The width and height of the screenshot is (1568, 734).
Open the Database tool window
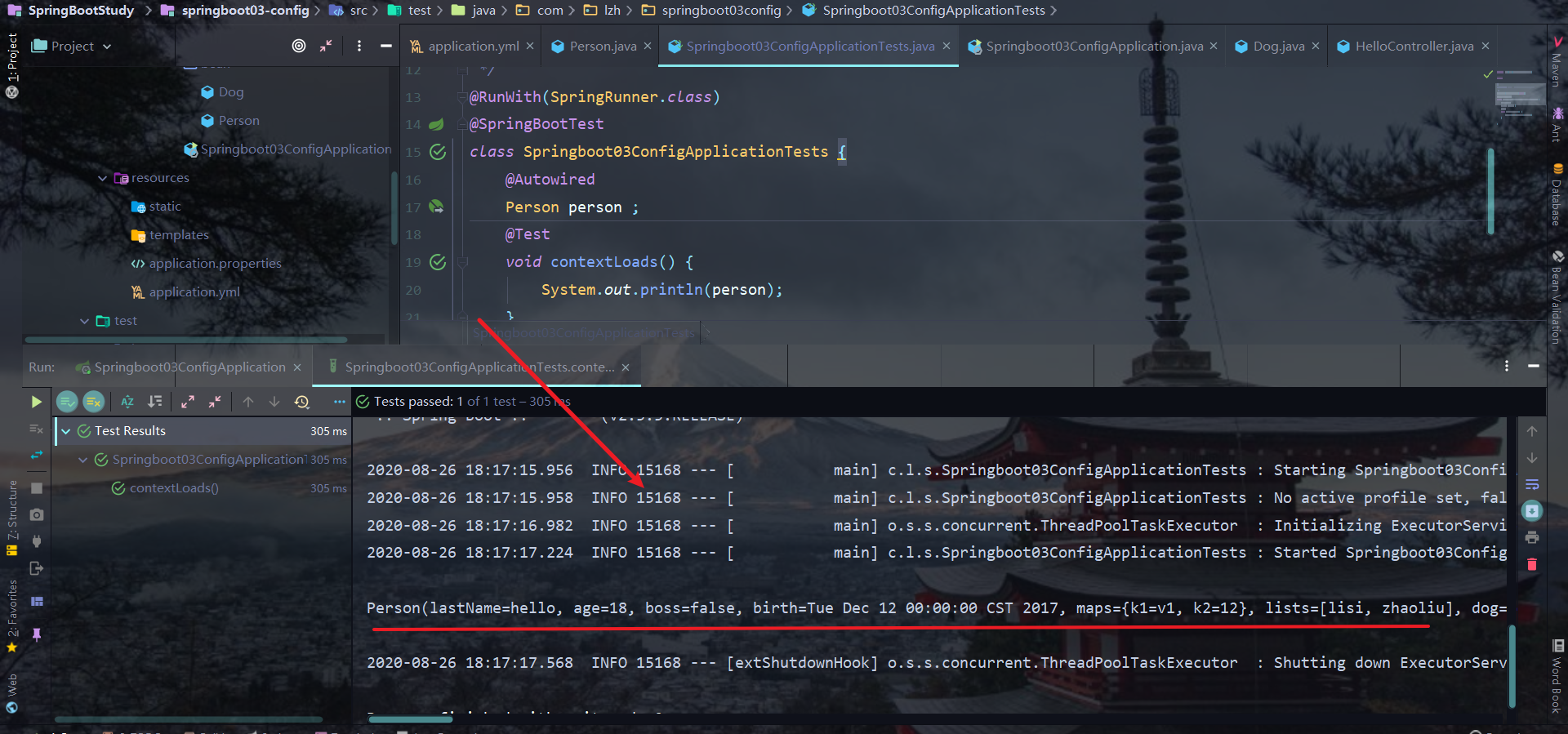coord(1557,194)
